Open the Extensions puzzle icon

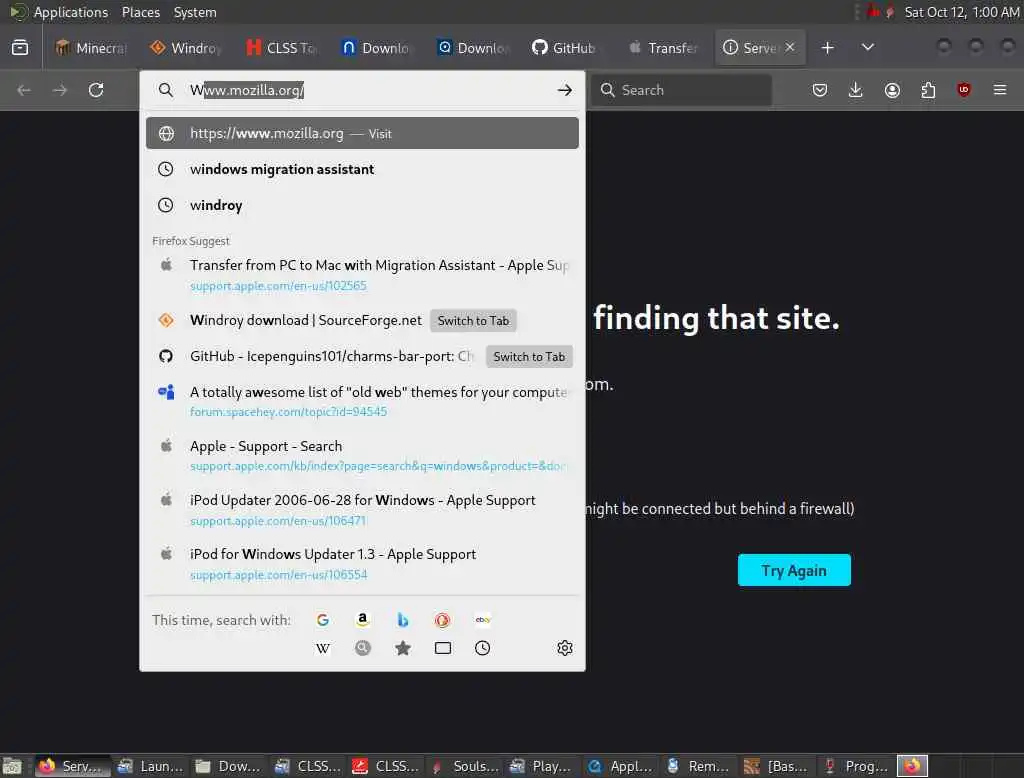tap(928, 90)
